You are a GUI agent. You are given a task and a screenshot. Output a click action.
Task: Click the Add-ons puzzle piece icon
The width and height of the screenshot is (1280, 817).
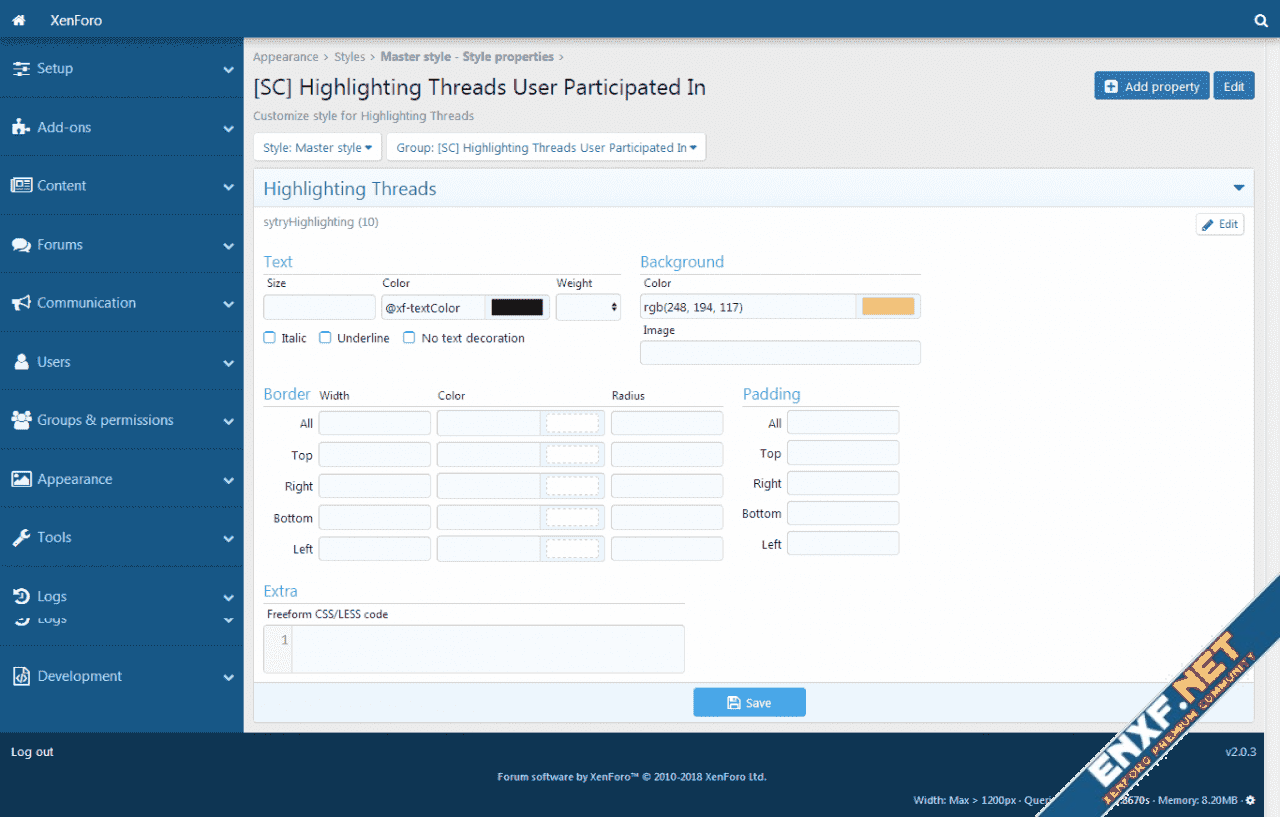coord(21,127)
